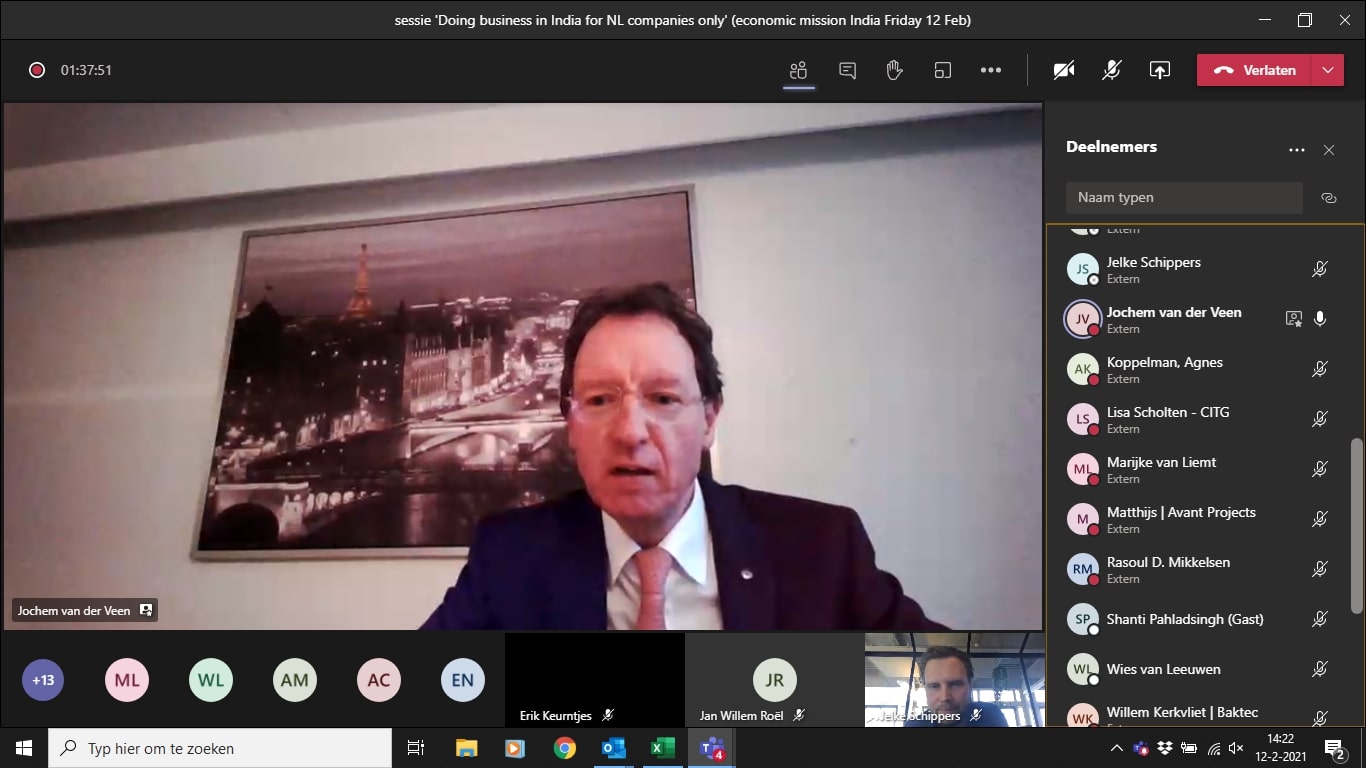Open Outlook from the taskbar
The height and width of the screenshot is (768, 1366).
click(613, 748)
